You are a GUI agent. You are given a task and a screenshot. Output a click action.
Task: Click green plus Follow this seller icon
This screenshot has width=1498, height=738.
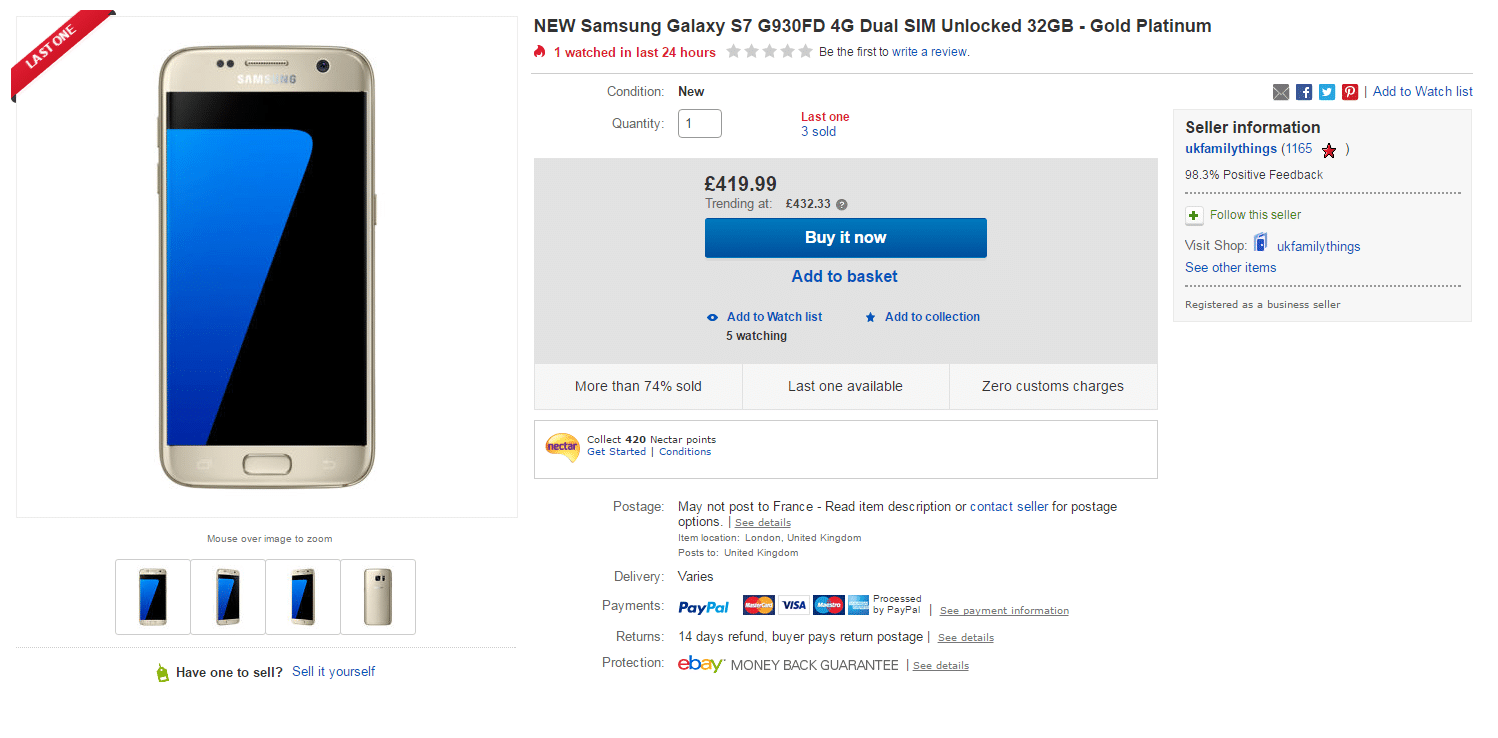coord(1194,215)
